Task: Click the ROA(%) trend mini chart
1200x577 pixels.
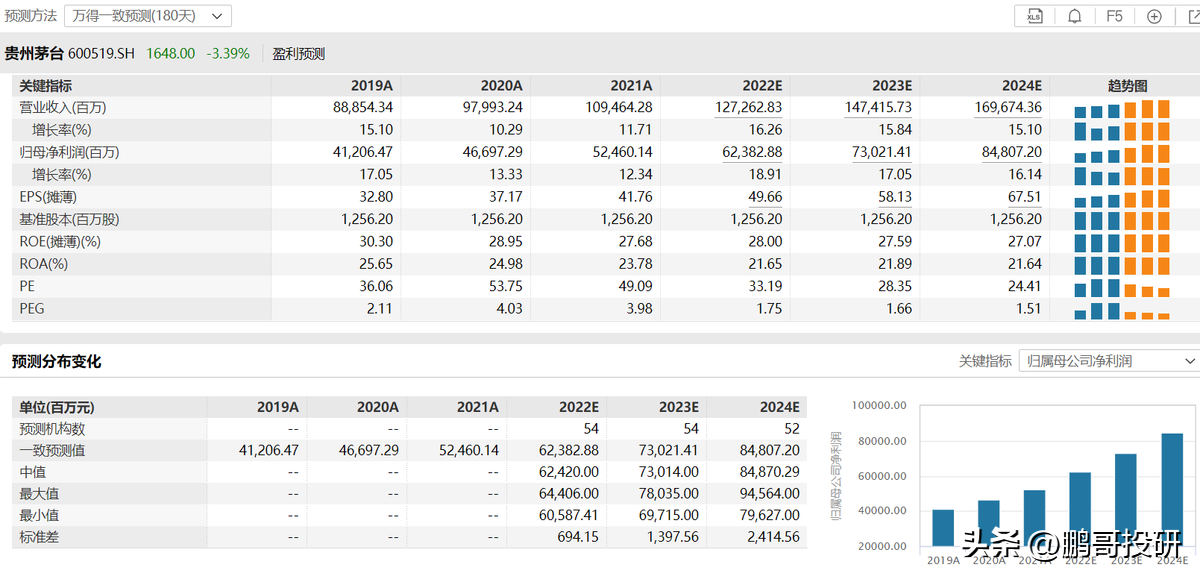Action: pos(1121,264)
